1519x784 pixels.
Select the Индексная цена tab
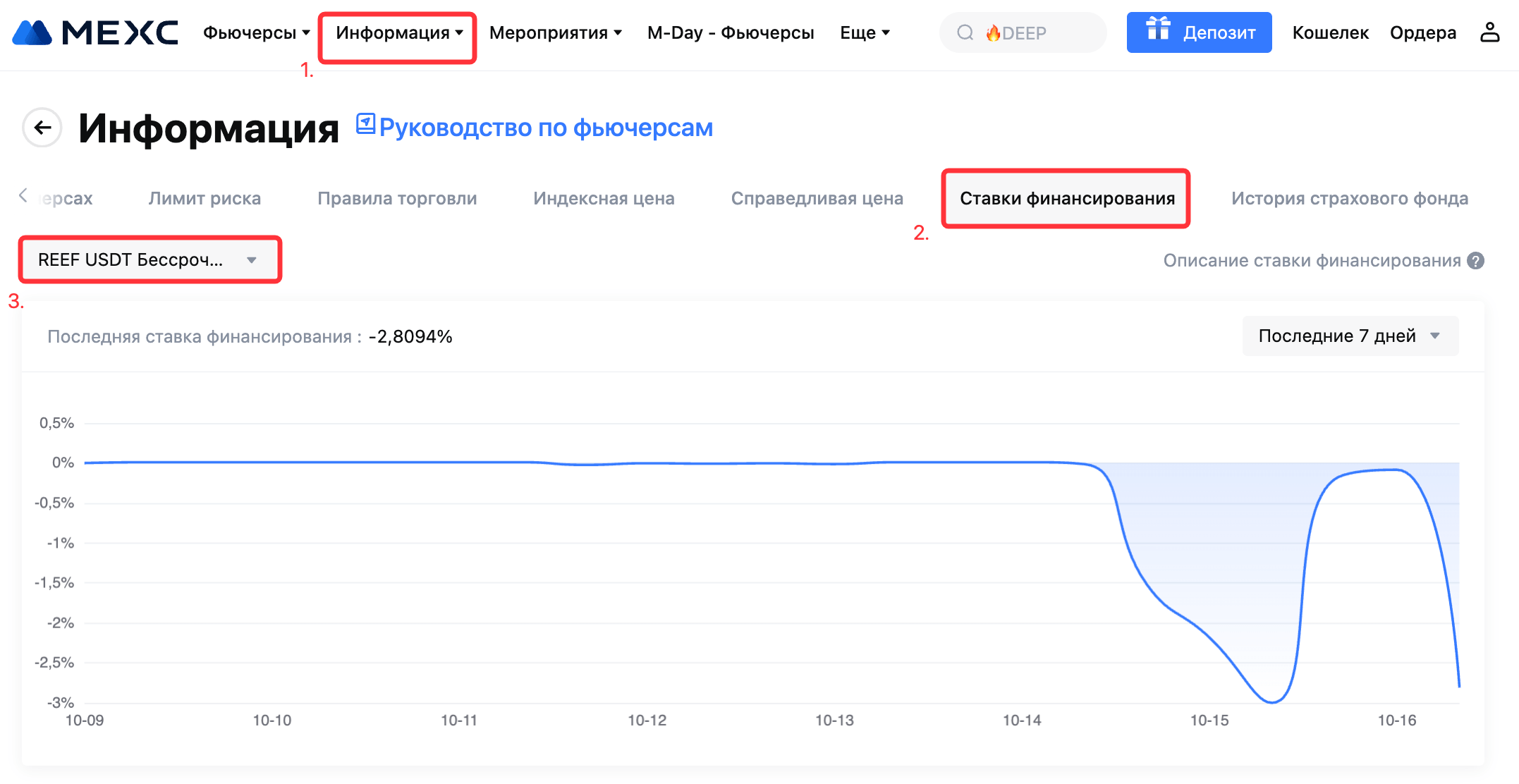tap(604, 199)
